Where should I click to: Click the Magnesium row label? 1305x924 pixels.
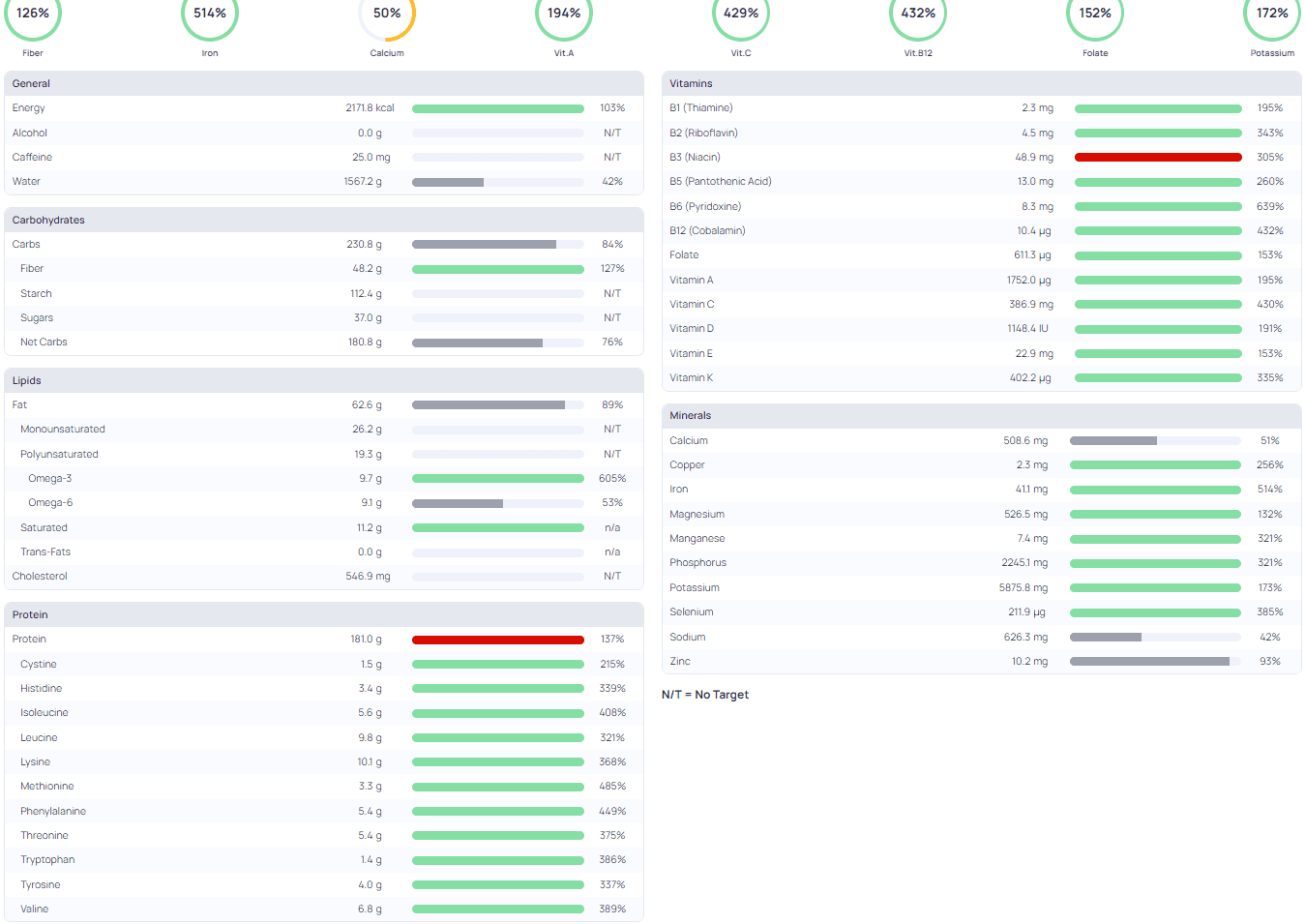[697, 515]
